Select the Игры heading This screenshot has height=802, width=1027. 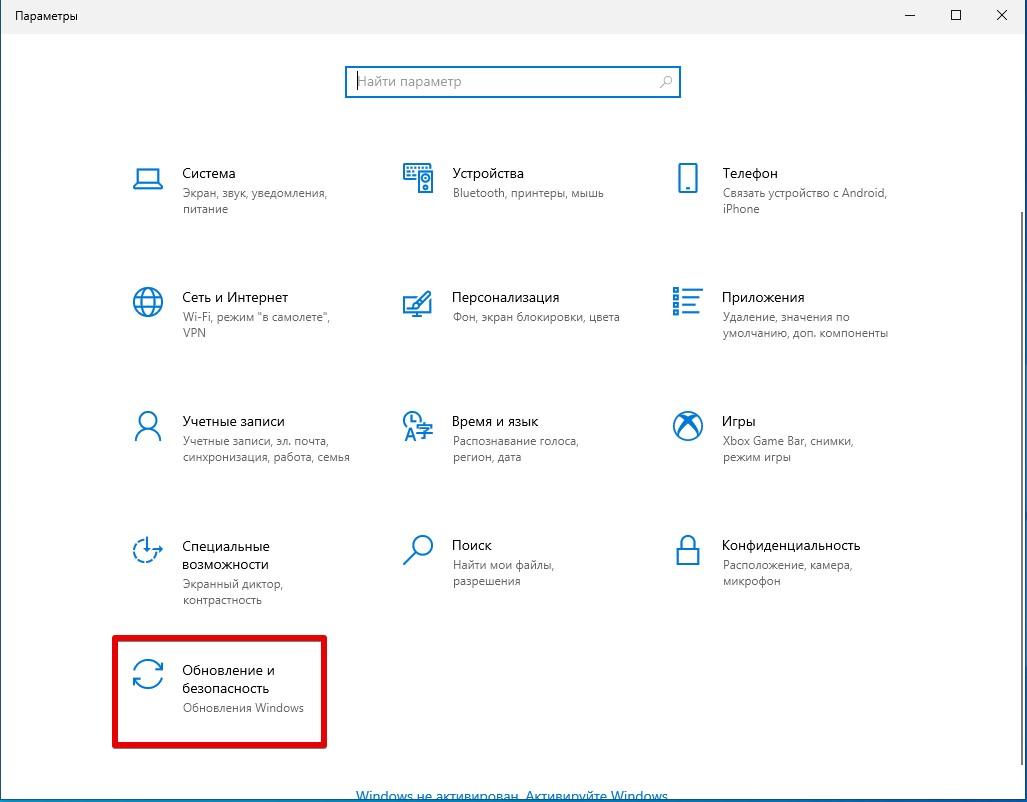[738, 421]
